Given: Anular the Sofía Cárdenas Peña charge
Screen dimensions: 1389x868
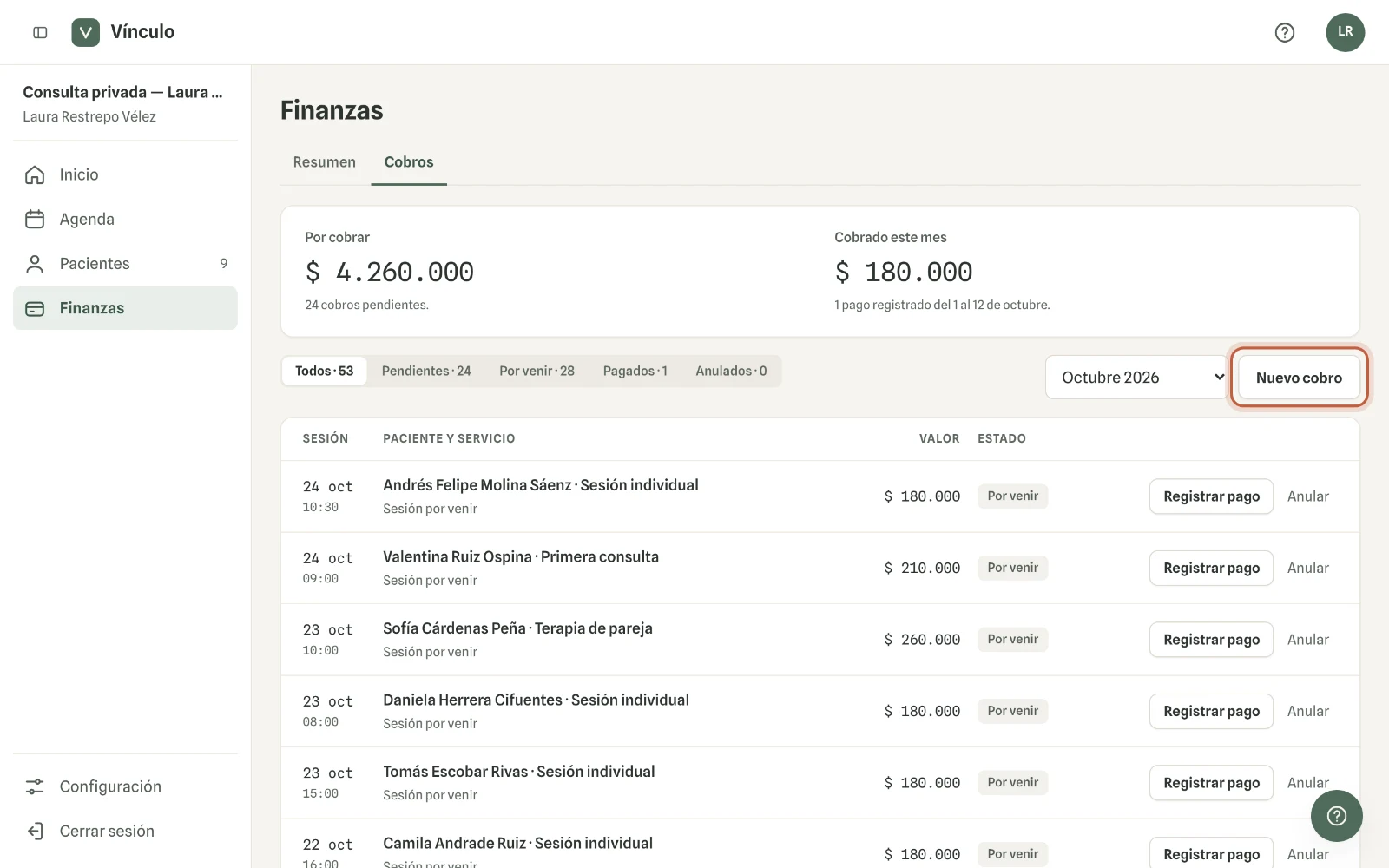Looking at the screenshot, I should [1308, 640].
